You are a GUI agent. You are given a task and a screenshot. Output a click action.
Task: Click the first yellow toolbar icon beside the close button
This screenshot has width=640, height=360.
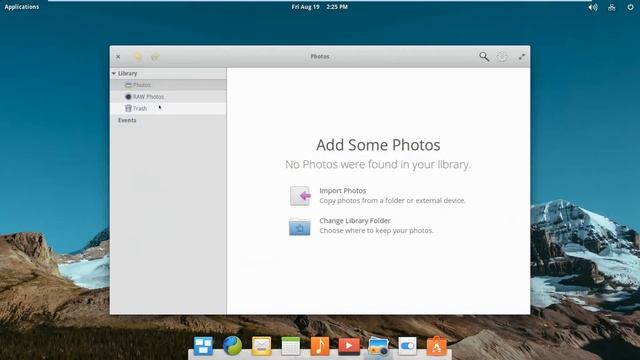click(138, 57)
